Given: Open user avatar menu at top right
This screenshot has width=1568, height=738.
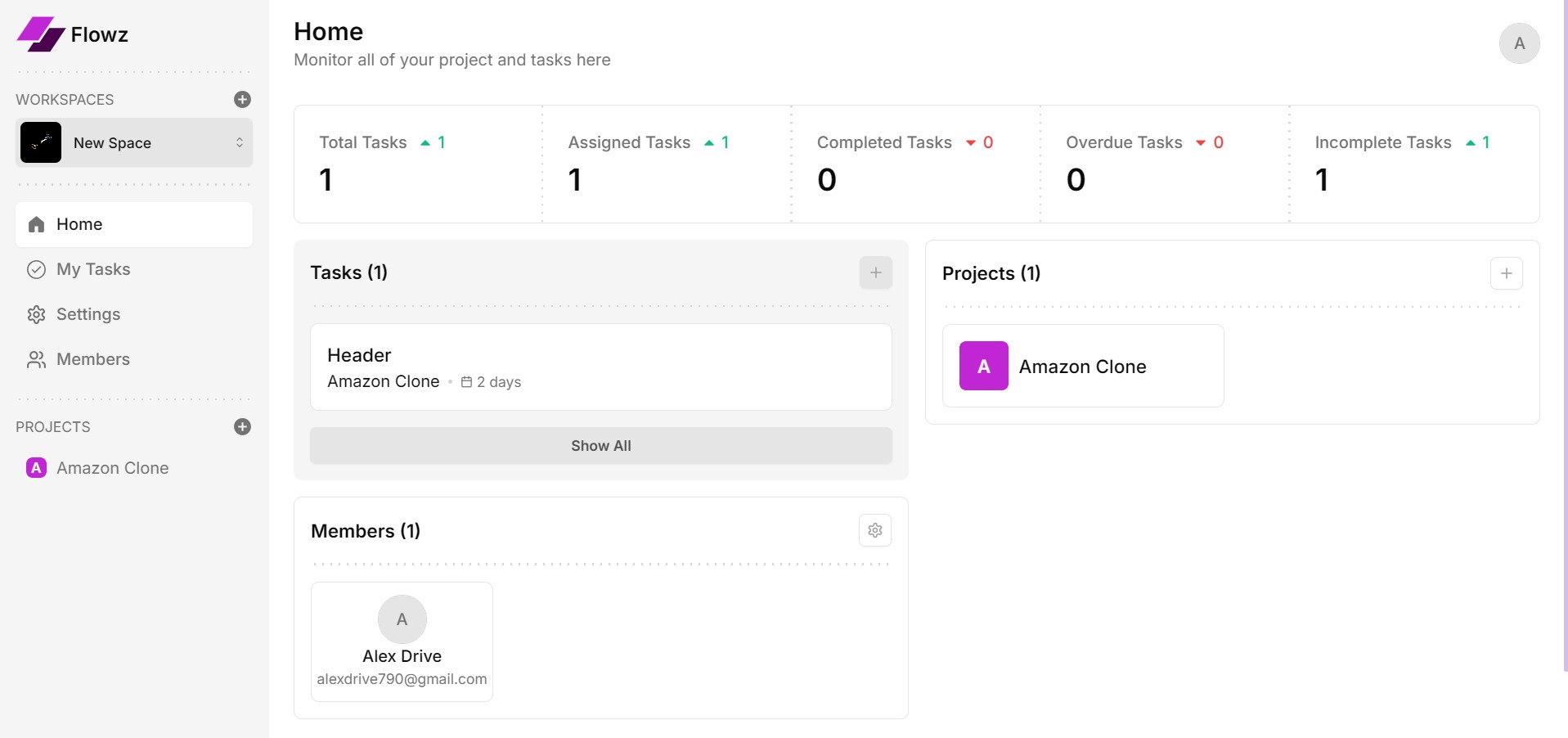Looking at the screenshot, I should click(x=1519, y=43).
